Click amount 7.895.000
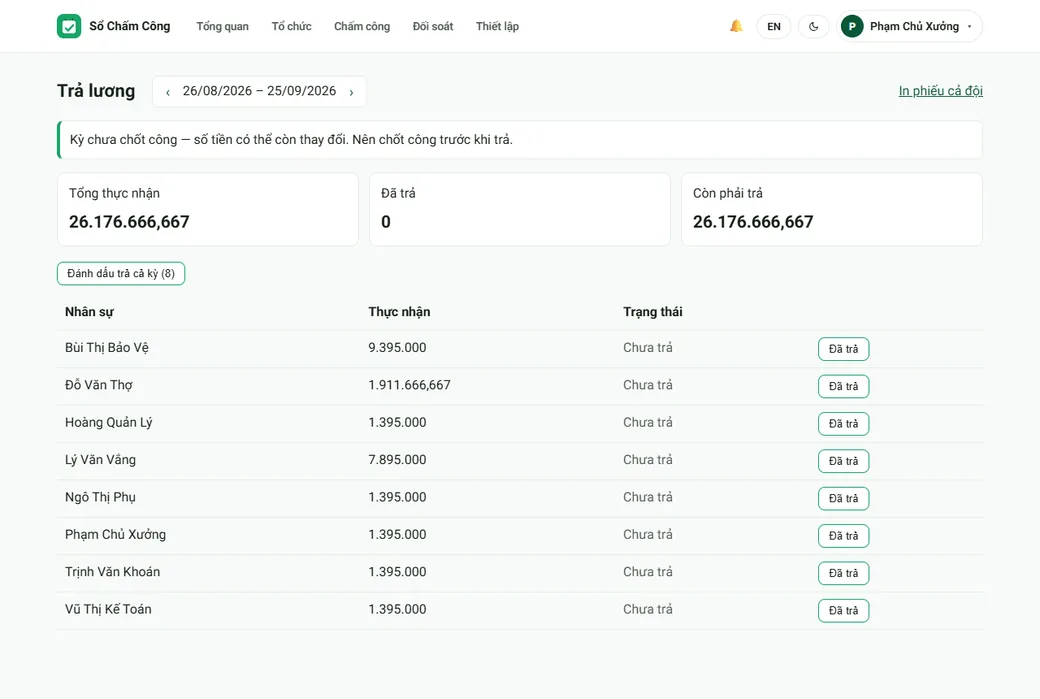The width and height of the screenshot is (1040, 699). [397, 460]
